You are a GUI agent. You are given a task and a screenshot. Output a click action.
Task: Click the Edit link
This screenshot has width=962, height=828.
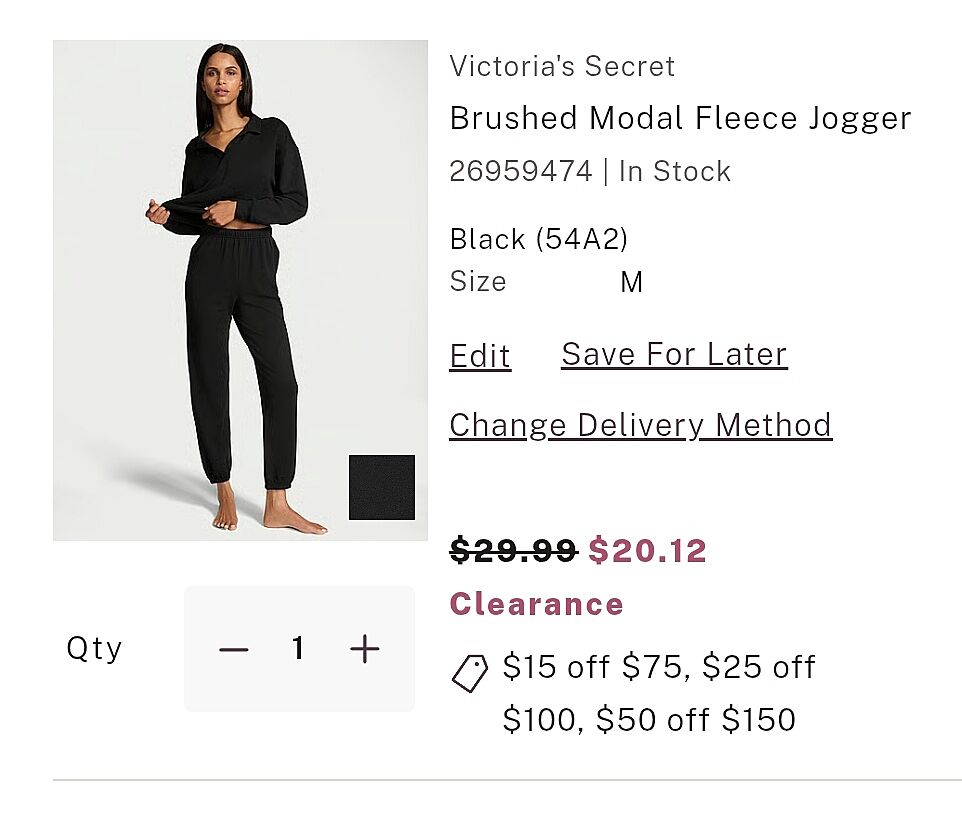[x=480, y=356]
